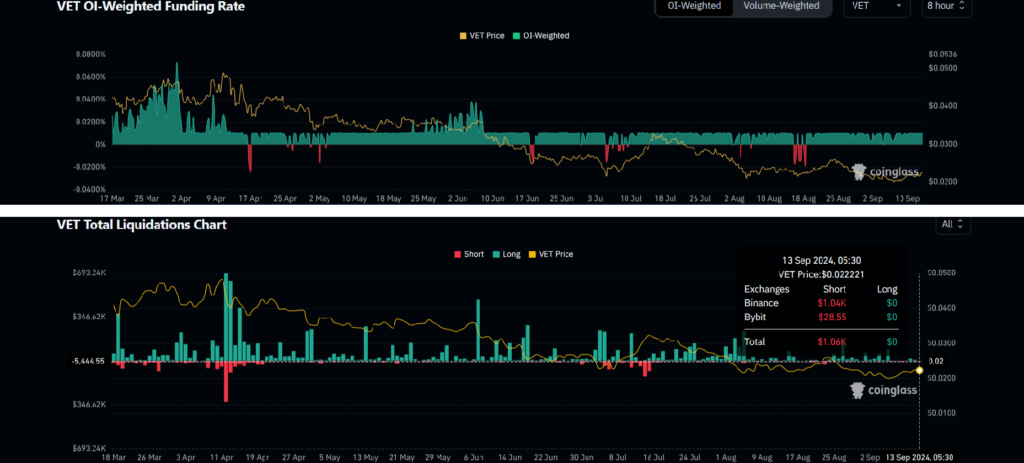Open the 8 hour interval selector

coord(946,6)
